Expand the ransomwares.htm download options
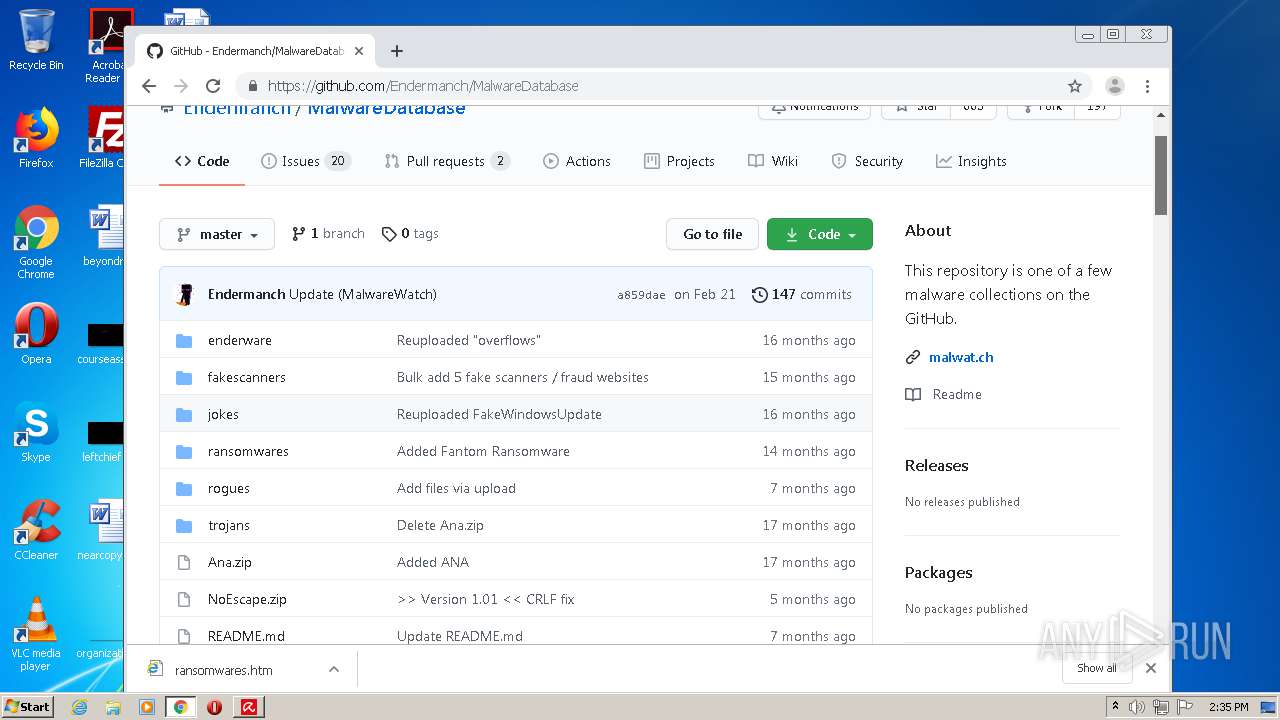This screenshot has height=720, width=1280. click(334, 670)
